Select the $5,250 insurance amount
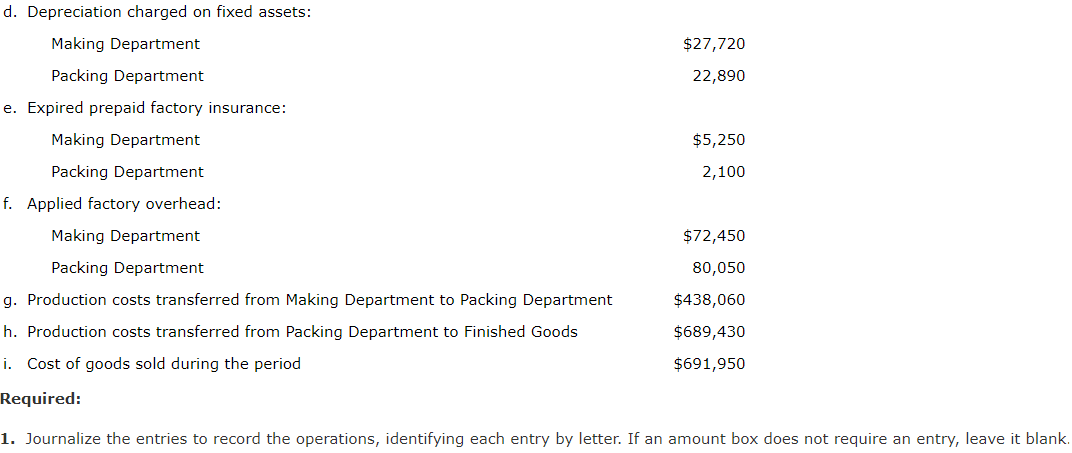Screen dimensions: 1072x453 (x=719, y=140)
